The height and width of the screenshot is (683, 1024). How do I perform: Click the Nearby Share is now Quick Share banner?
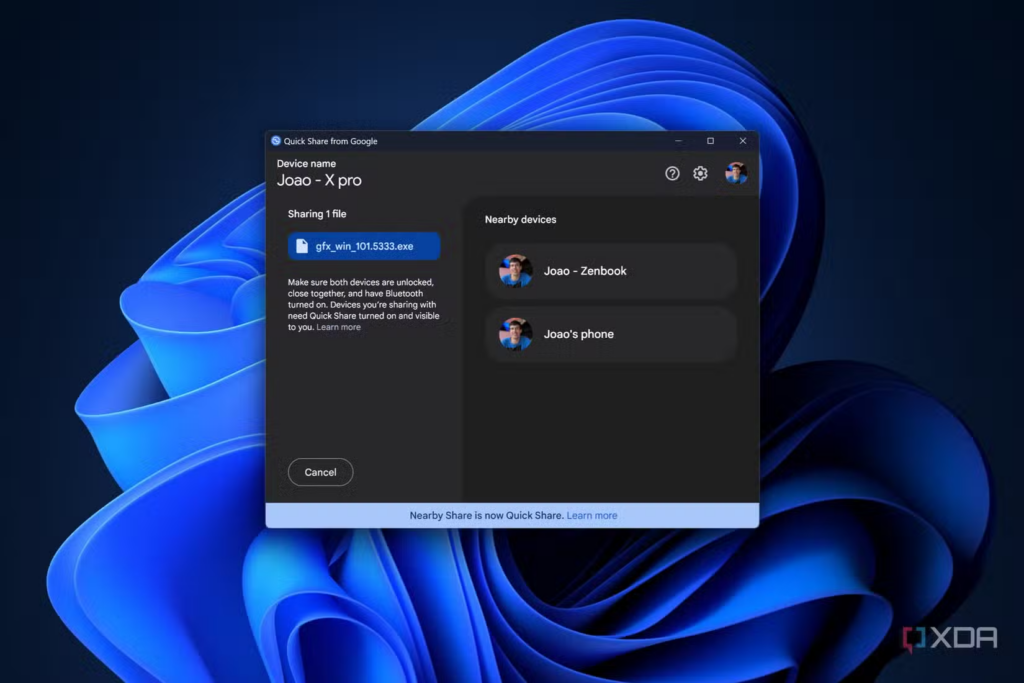tap(512, 515)
